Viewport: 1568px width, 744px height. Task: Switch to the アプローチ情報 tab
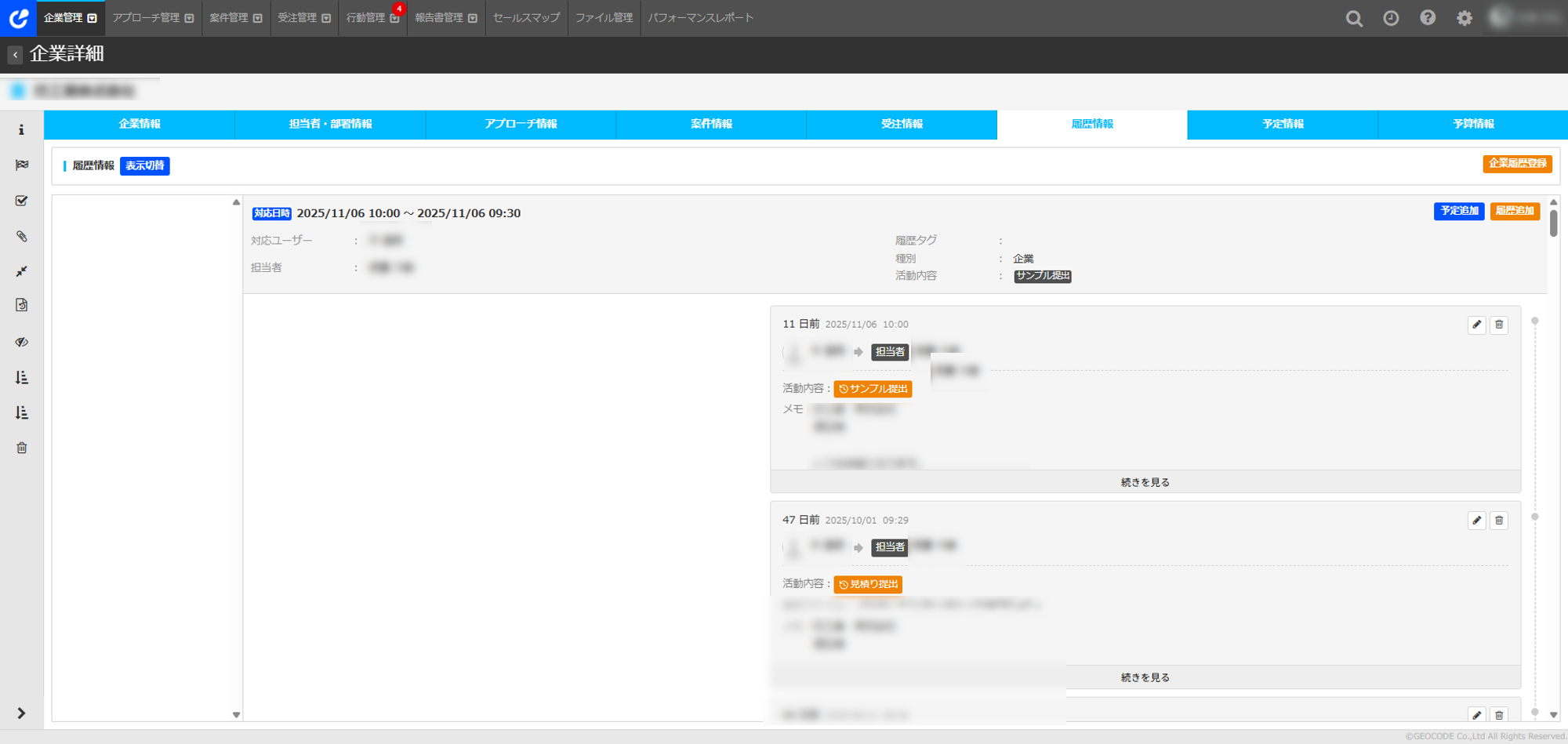(x=521, y=125)
